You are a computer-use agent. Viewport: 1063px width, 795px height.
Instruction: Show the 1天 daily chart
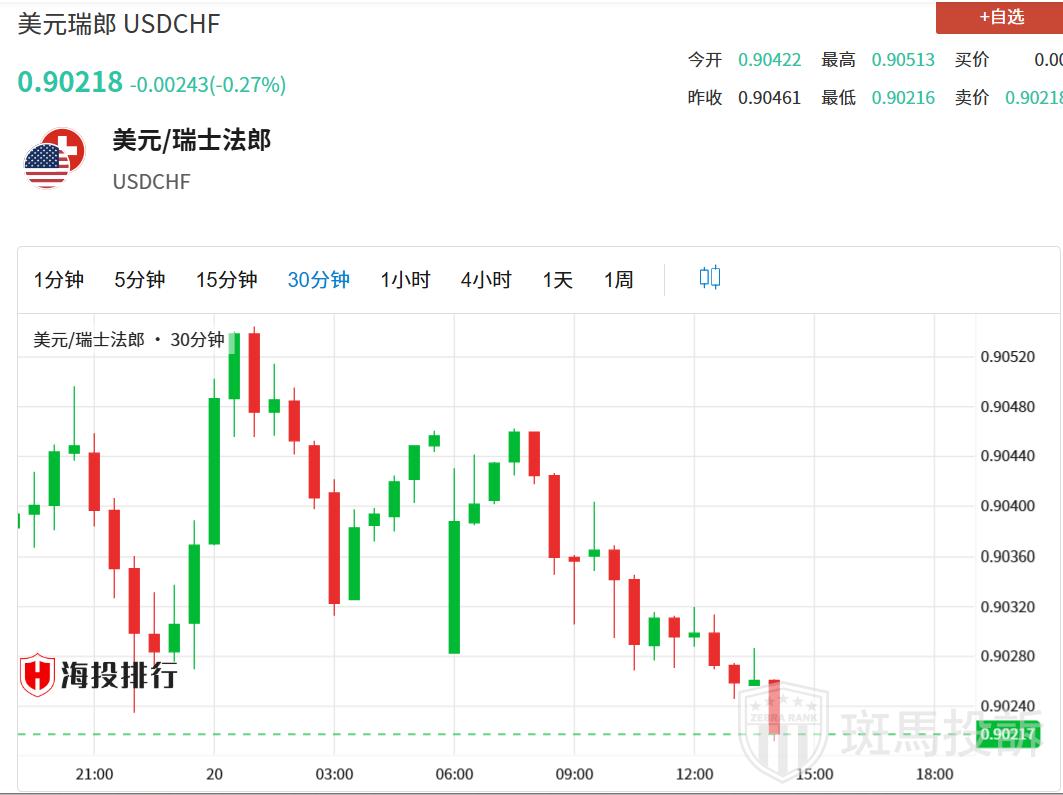coord(558,280)
